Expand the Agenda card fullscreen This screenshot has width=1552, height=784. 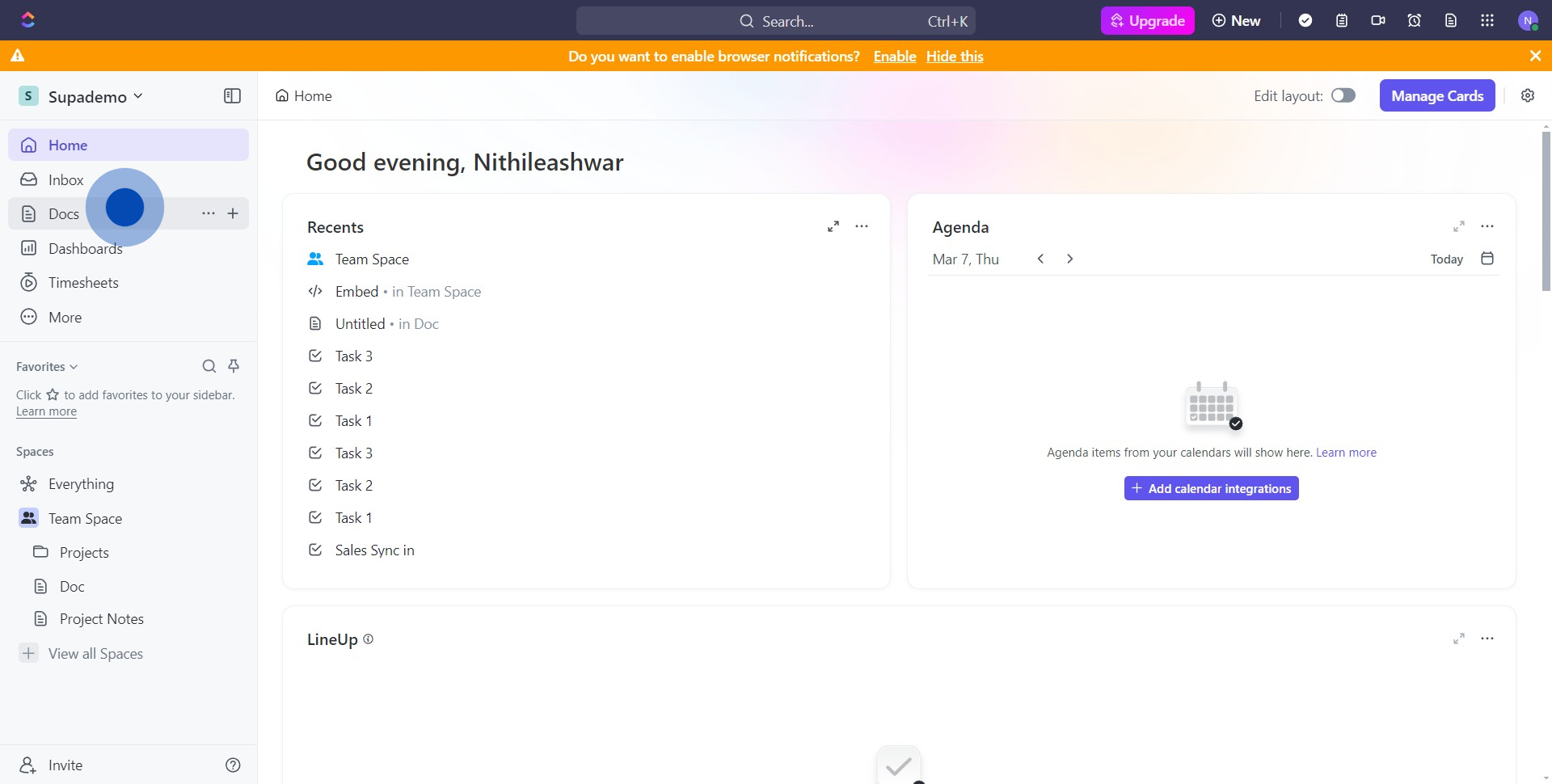point(1459,226)
